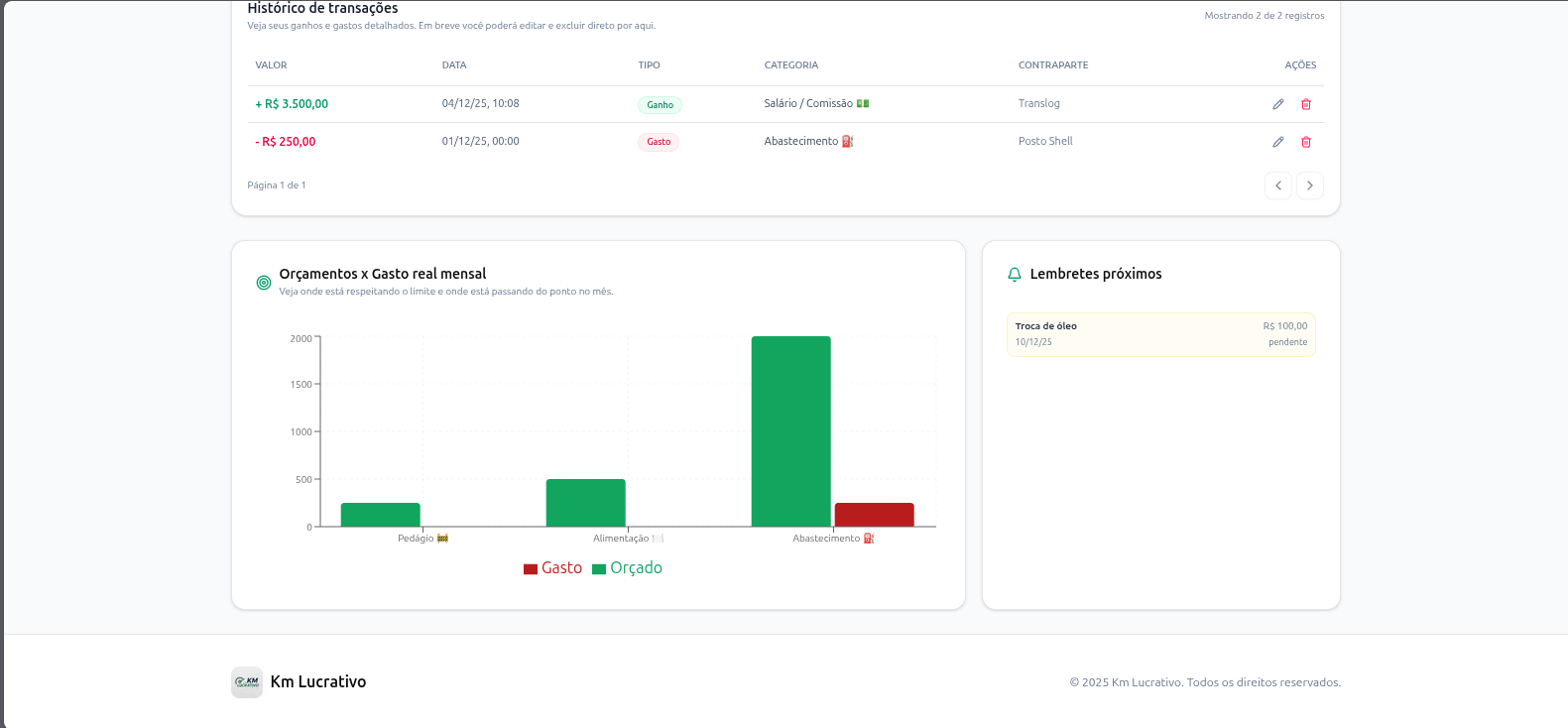
Task: Click the Gasto type badge
Action: click(x=659, y=142)
